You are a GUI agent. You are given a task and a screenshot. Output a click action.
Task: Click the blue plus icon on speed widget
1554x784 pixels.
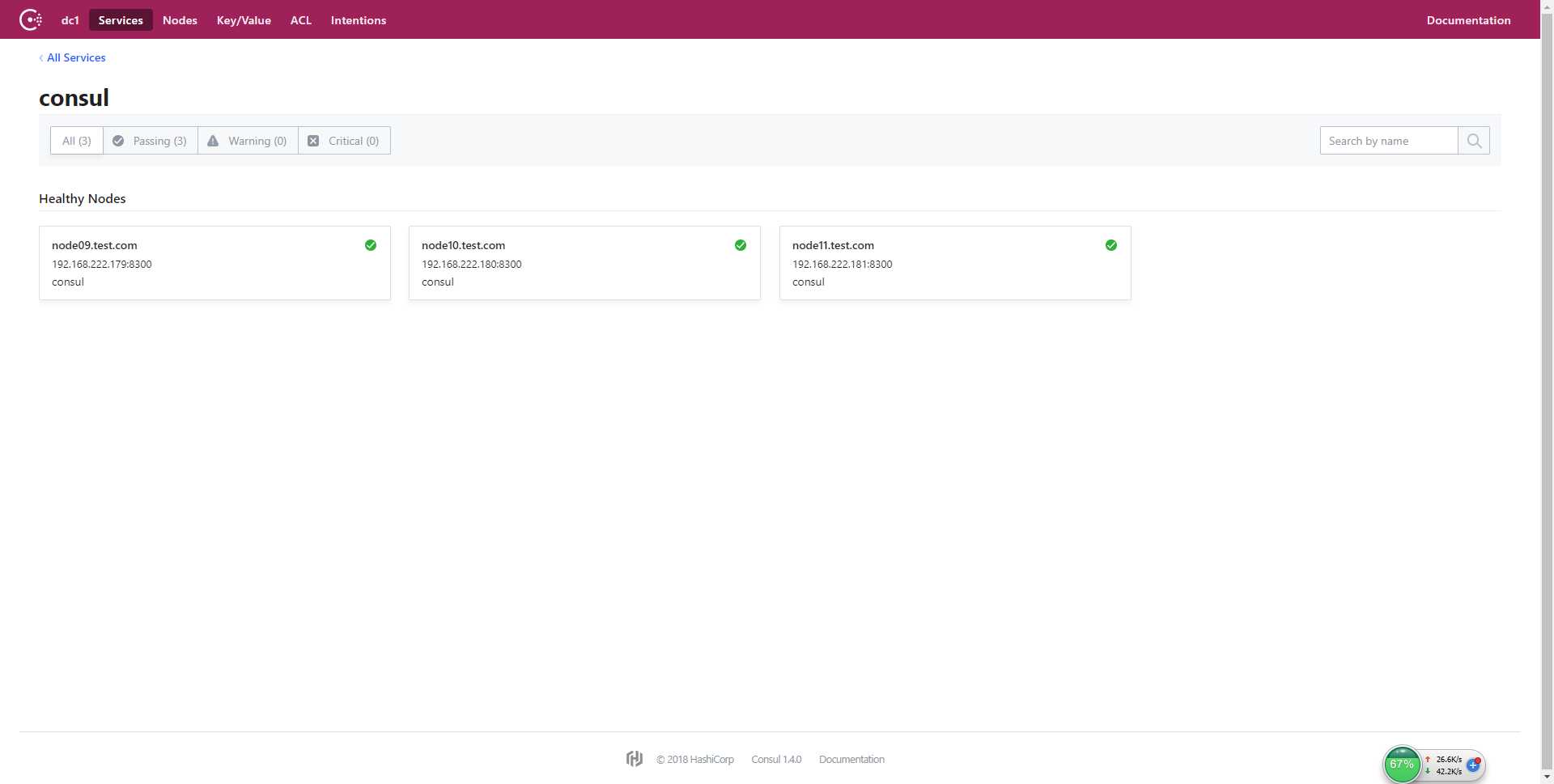pyautogui.click(x=1473, y=765)
